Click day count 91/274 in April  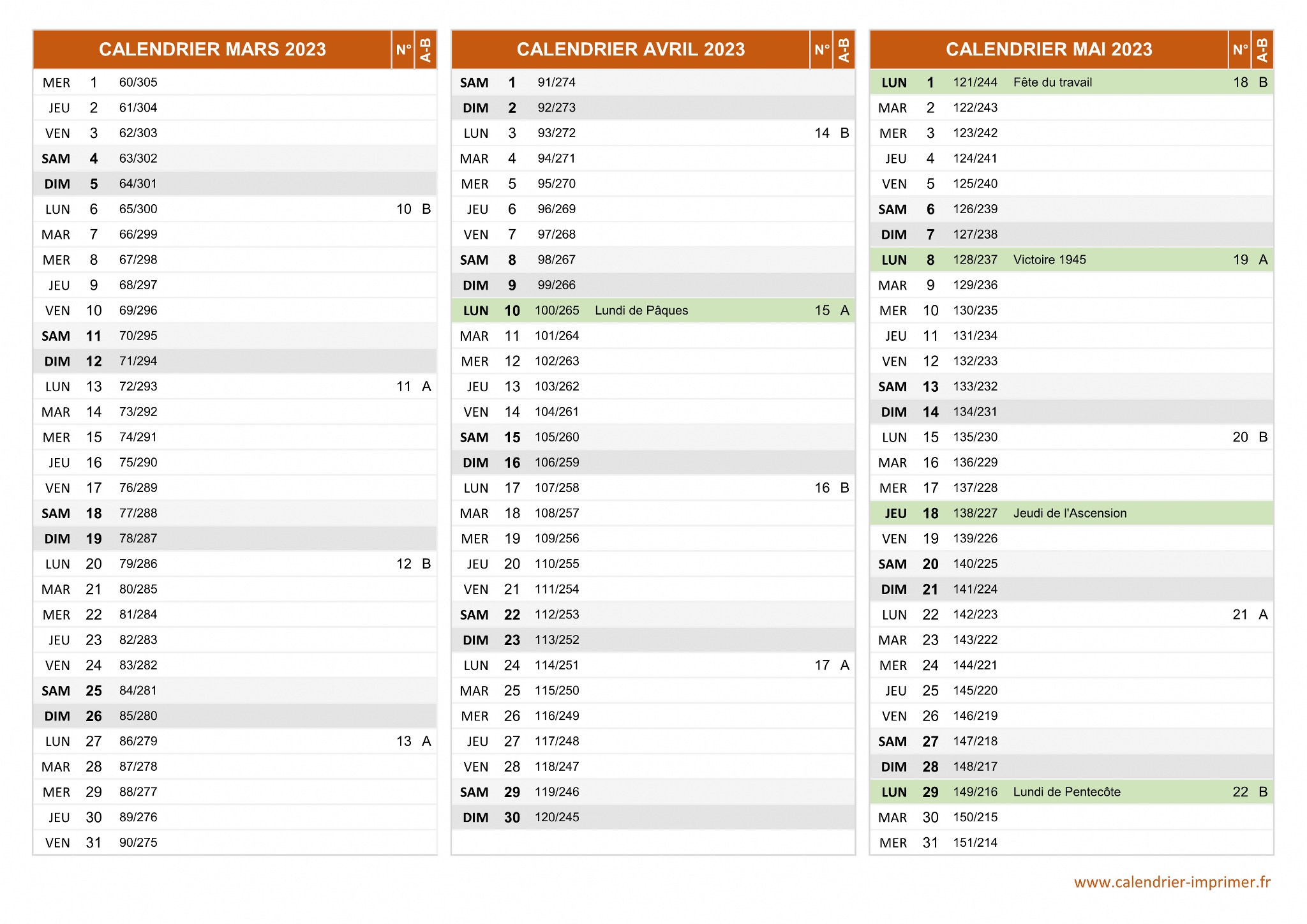[x=556, y=82]
